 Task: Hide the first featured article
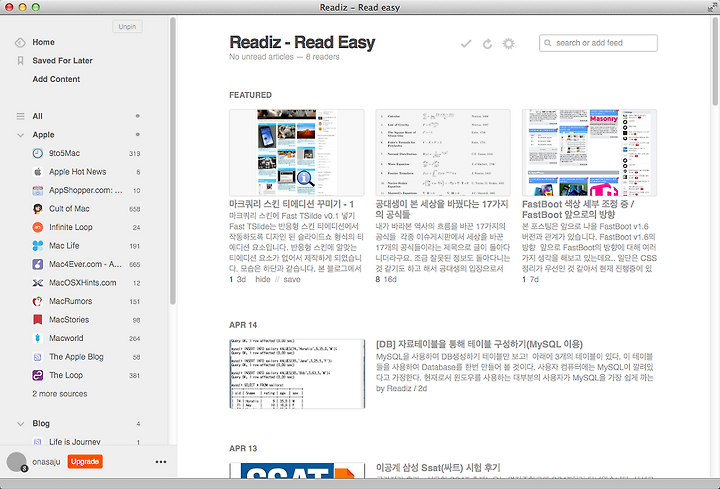click(263, 279)
